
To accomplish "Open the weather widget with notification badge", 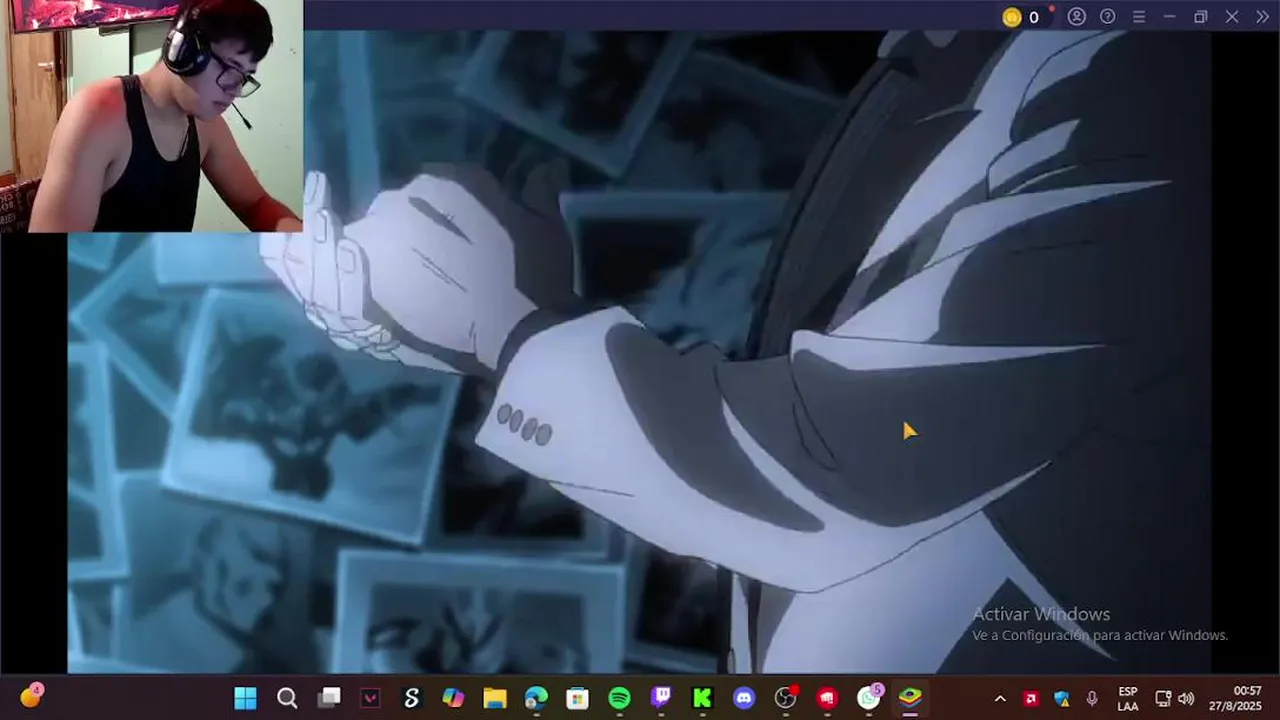I will tap(31, 696).
